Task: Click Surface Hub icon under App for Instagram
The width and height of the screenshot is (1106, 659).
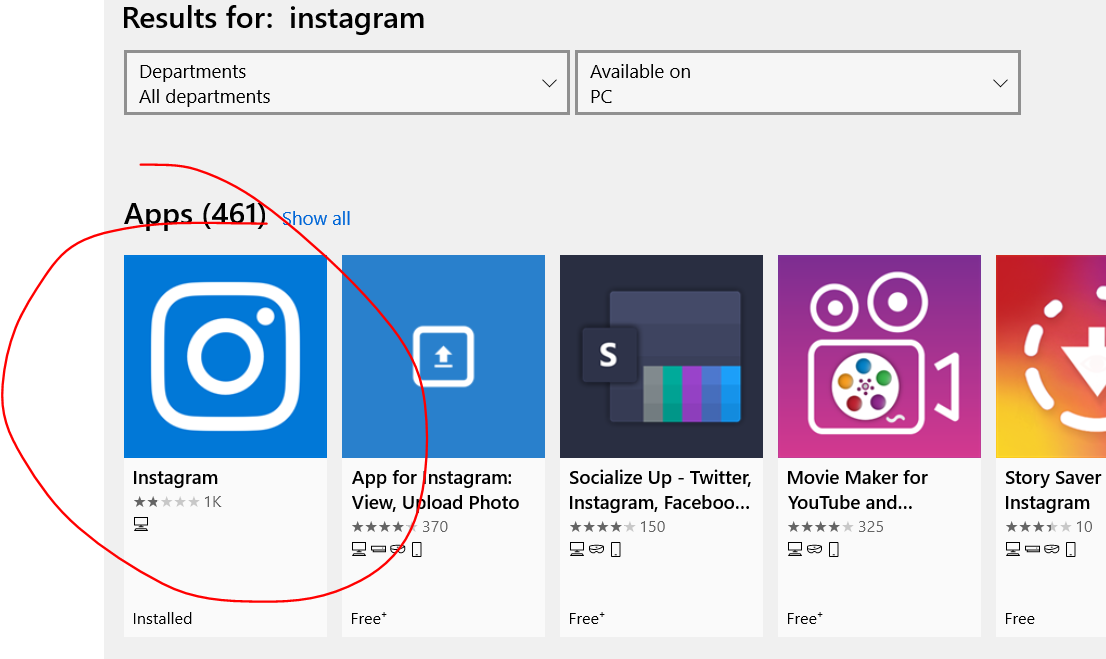Action: pos(379,549)
